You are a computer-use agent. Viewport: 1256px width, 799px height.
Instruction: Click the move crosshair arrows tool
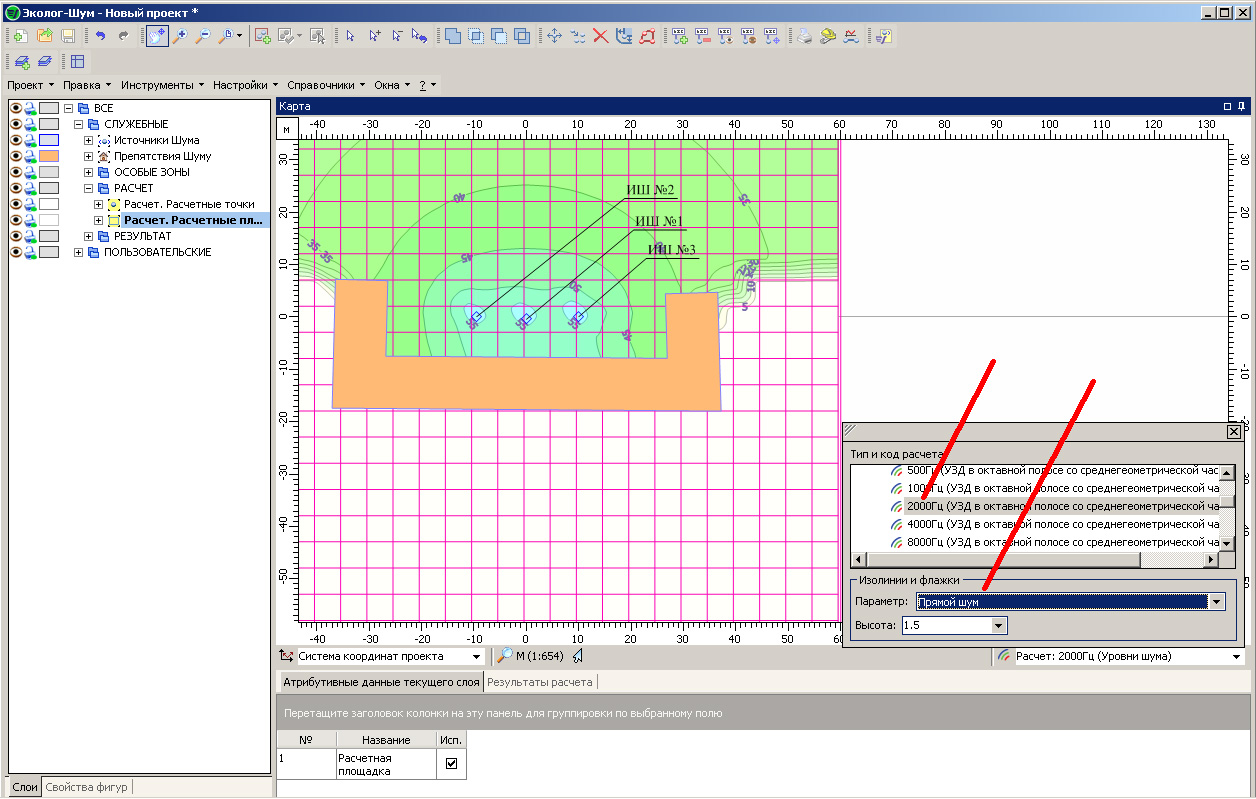554,36
